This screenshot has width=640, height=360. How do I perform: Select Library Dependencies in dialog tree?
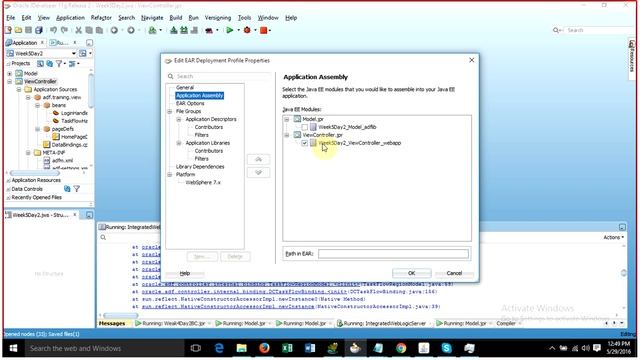(x=200, y=167)
